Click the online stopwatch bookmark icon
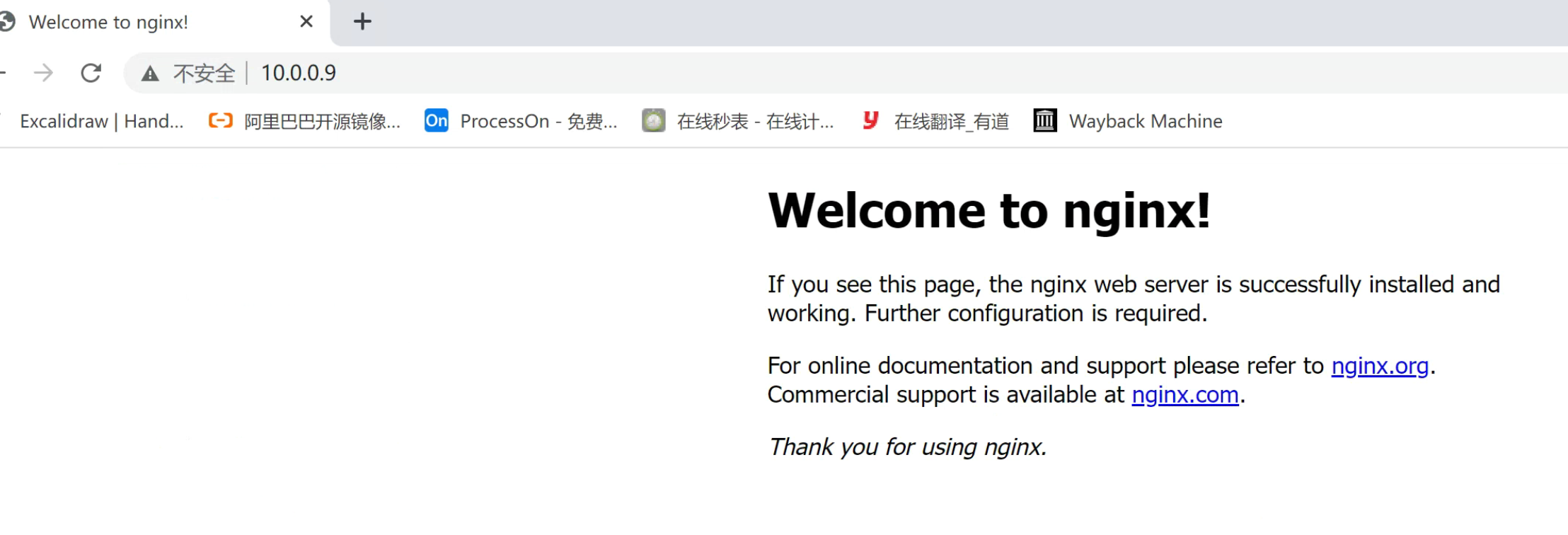 pos(653,121)
